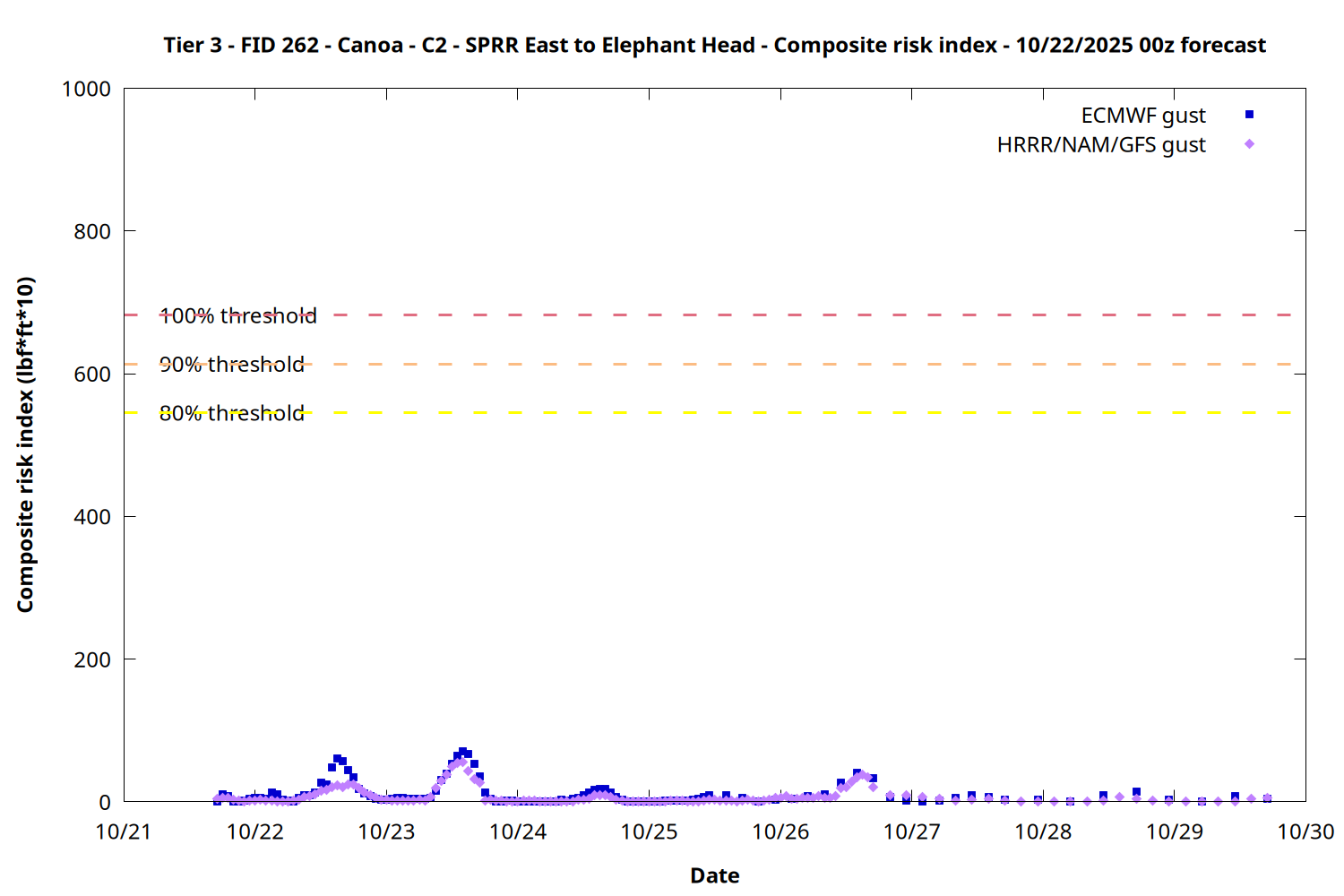Select the 10/25 date tick label
This screenshot has height=896, width=1344.
coord(649,831)
